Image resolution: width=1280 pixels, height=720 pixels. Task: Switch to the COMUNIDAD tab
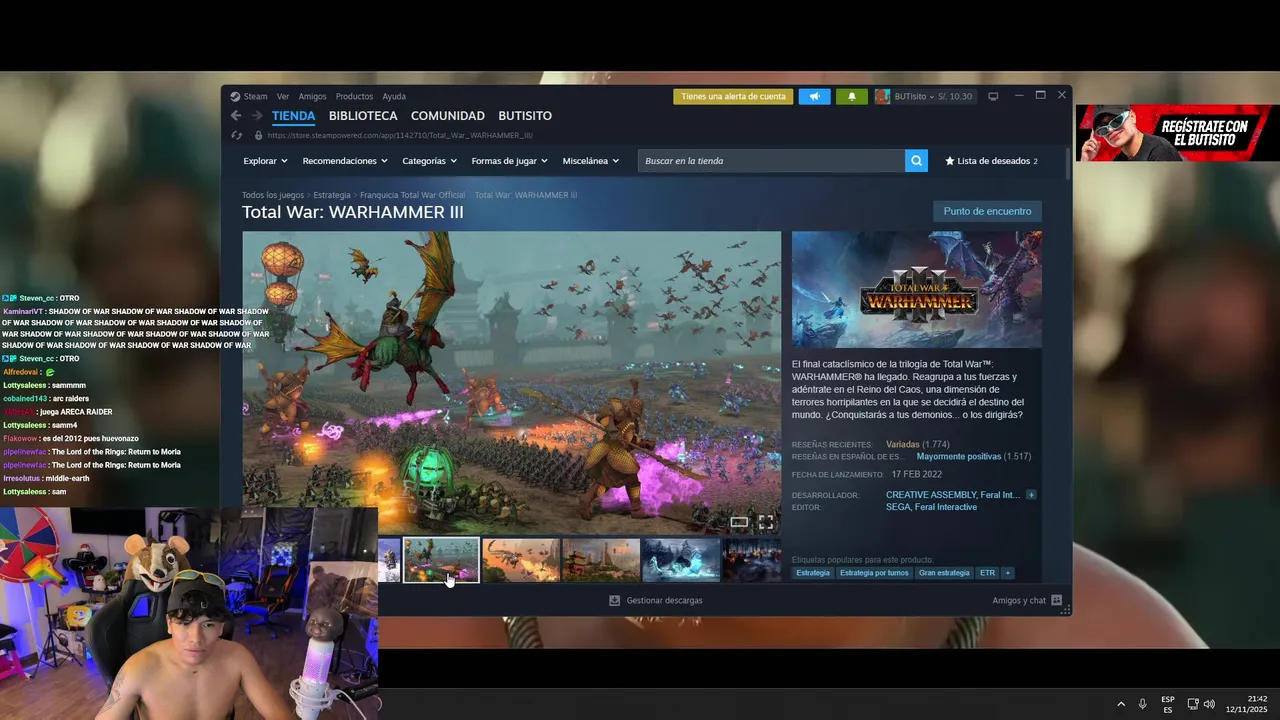[x=448, y=116]
